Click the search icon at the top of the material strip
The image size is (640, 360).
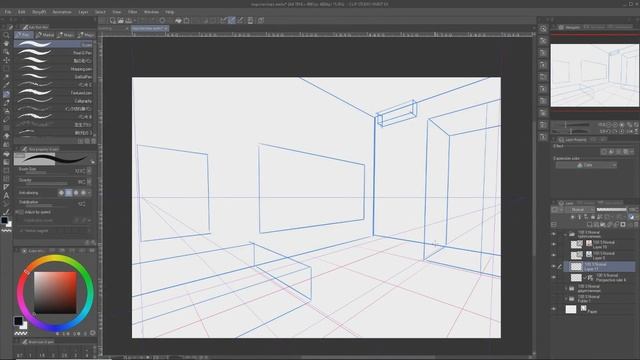pos(543,29)
